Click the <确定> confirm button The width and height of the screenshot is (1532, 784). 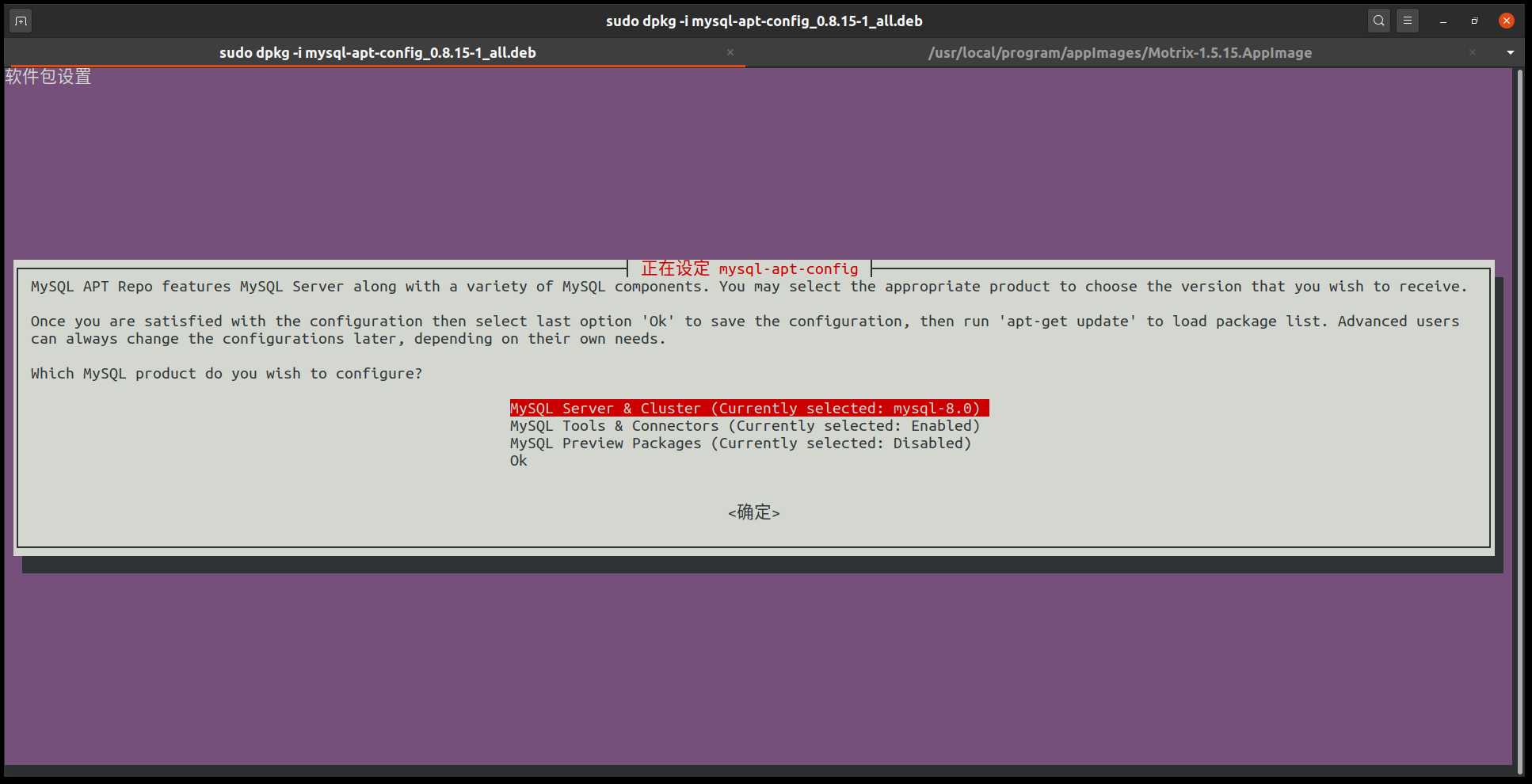click(754, 512)
